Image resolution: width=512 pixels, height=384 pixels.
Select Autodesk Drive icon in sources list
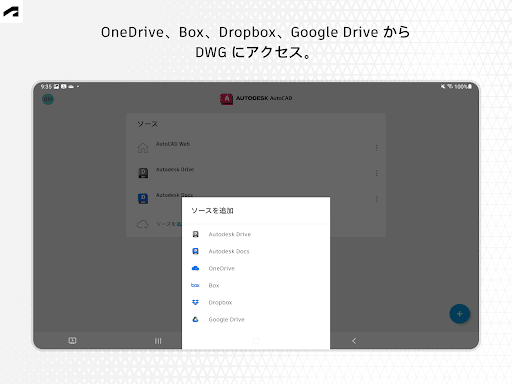coord(143,173)
